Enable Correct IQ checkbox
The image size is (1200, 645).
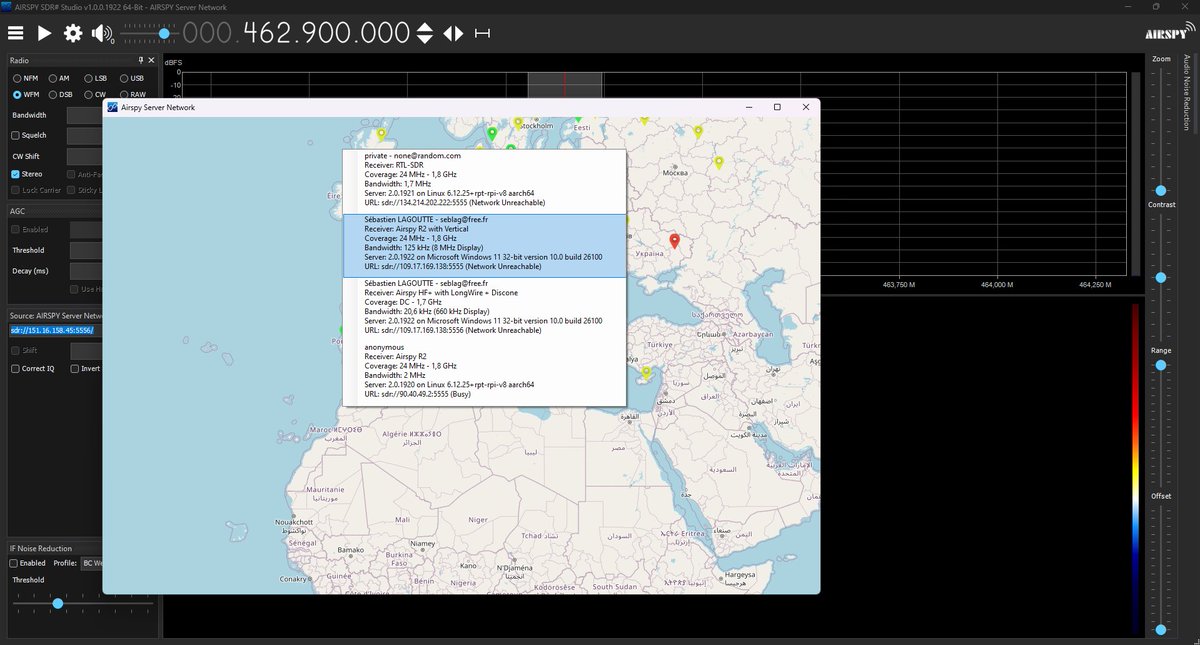[x=15, y=369]
